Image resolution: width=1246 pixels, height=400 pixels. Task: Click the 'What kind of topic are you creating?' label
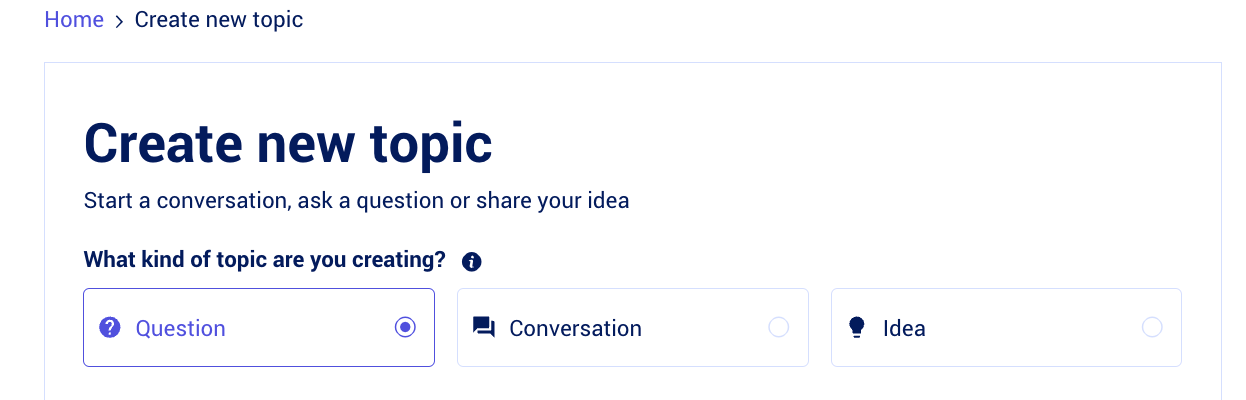[x=265, y=260]
